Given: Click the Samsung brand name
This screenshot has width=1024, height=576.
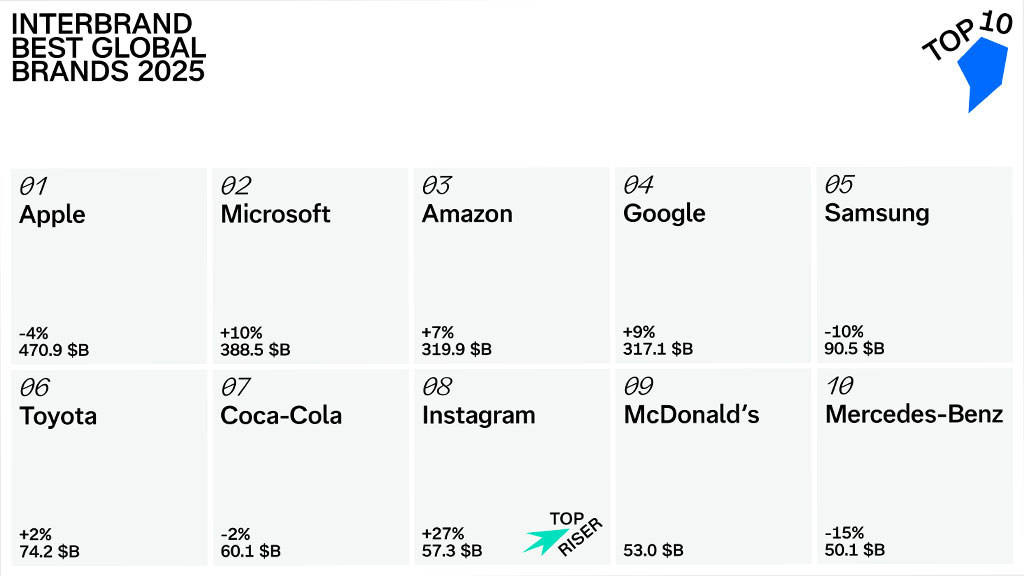Looking at the screenshot, I should click(876, 213).
